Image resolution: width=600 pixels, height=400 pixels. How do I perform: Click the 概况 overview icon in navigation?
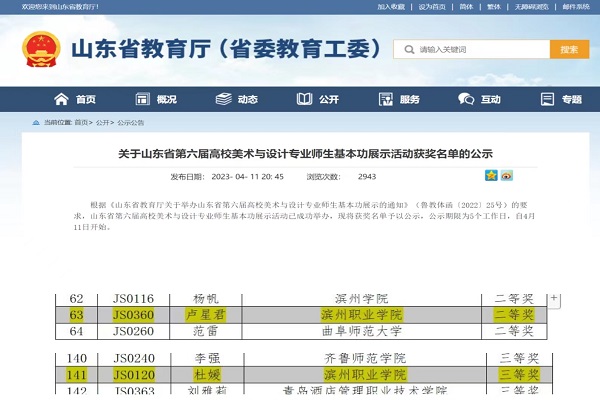[140, 100]
